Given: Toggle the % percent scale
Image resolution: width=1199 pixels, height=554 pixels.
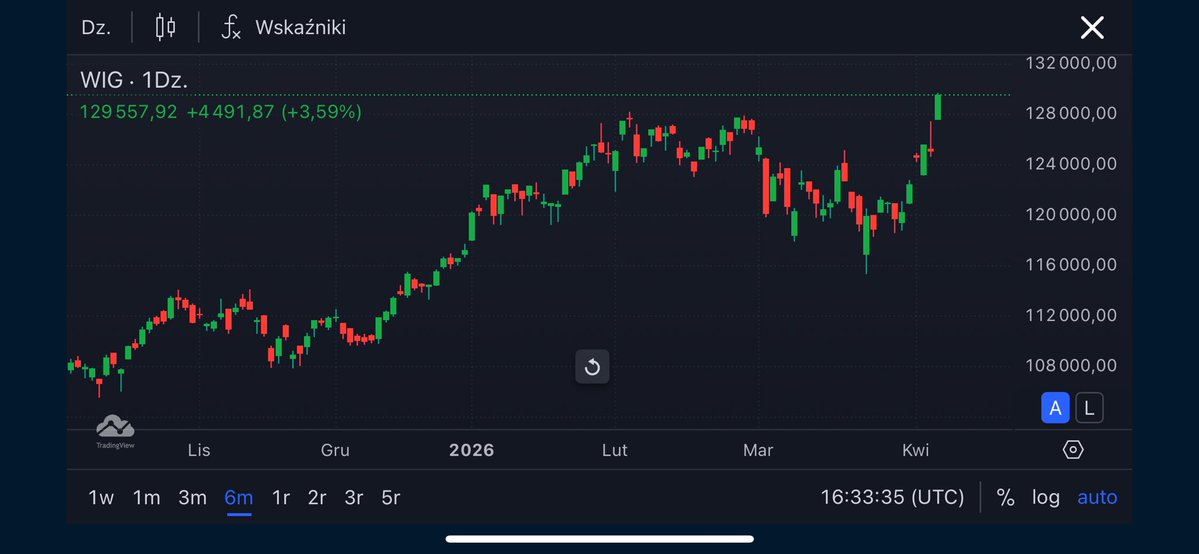Looking at the screenshot, I should (x=1006, y=497).
